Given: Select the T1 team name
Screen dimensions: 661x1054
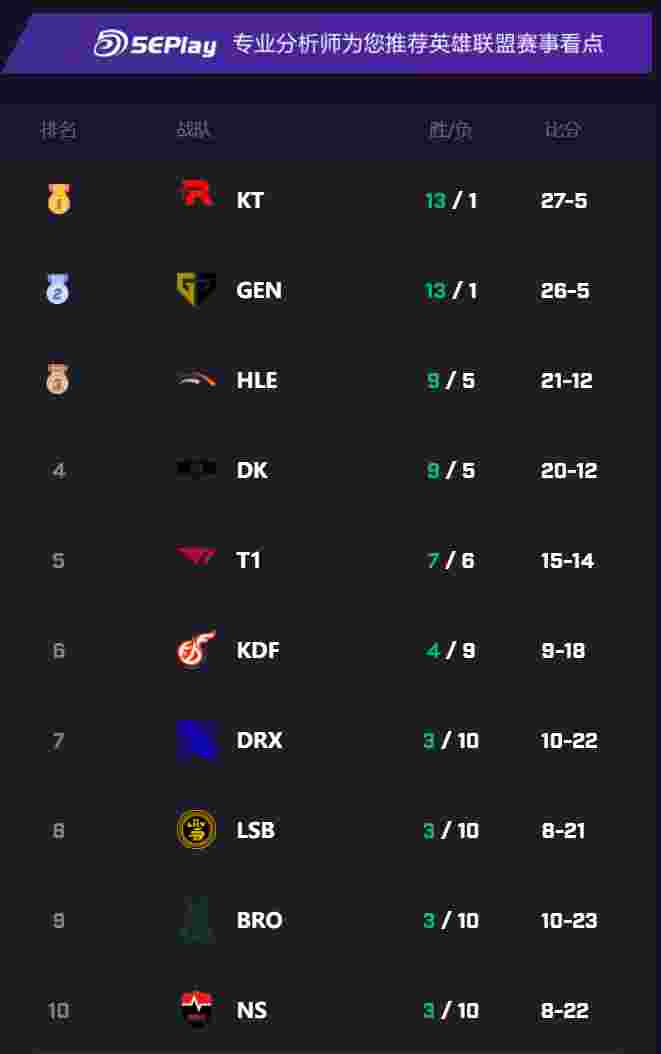Looking at the screenshot, I should point(248,560).
